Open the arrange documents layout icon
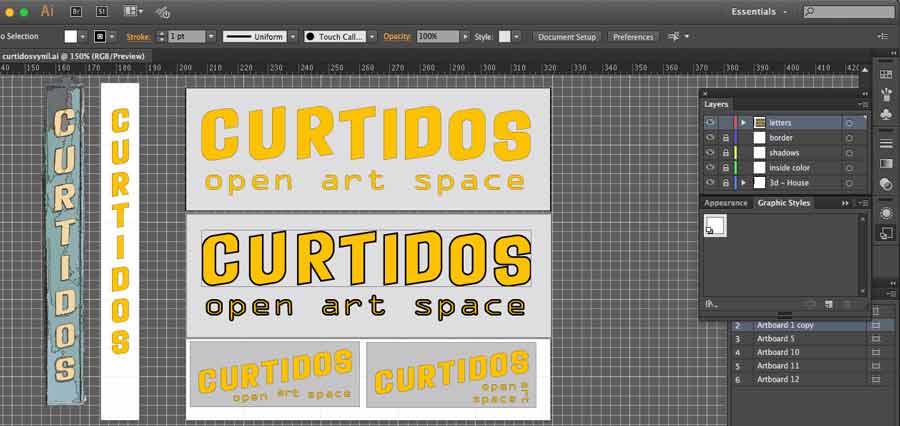The height and width of the screenshot is (426, 900). tap(132, 11)
